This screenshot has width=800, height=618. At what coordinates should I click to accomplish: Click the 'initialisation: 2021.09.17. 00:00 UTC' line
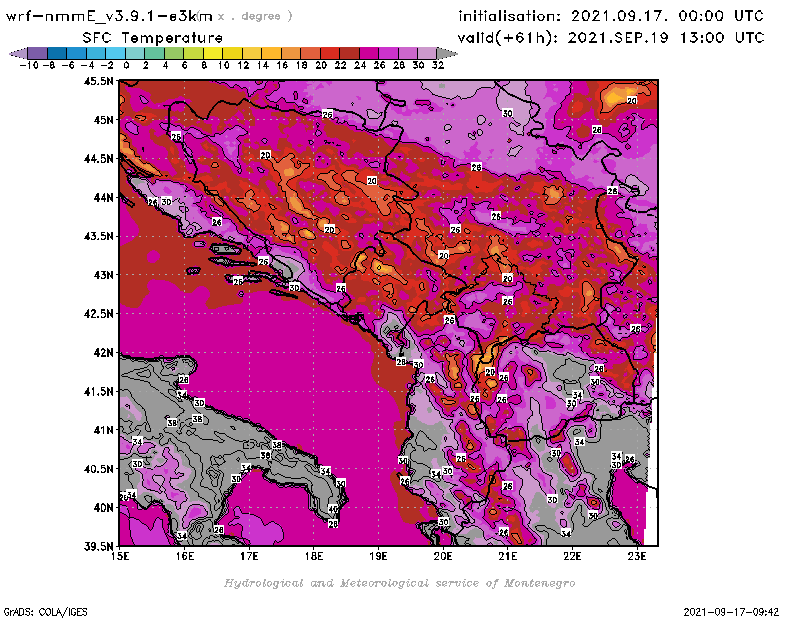click(x=611, y=16)
